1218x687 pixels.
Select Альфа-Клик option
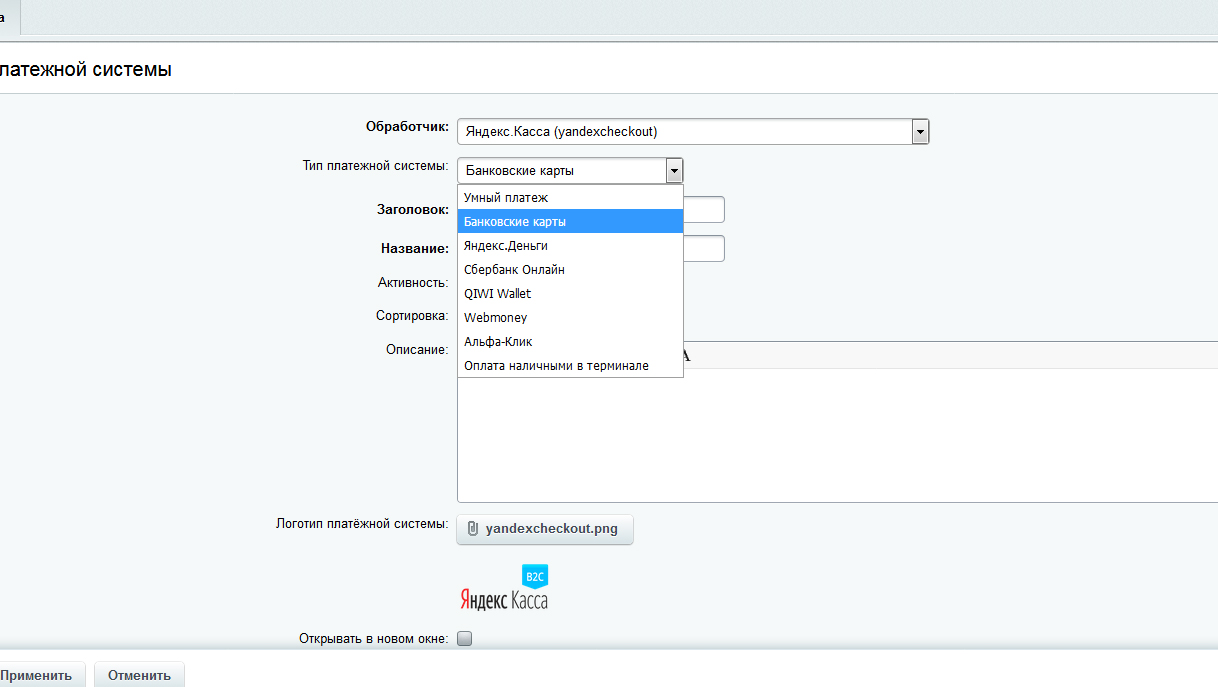pos(570,341)
